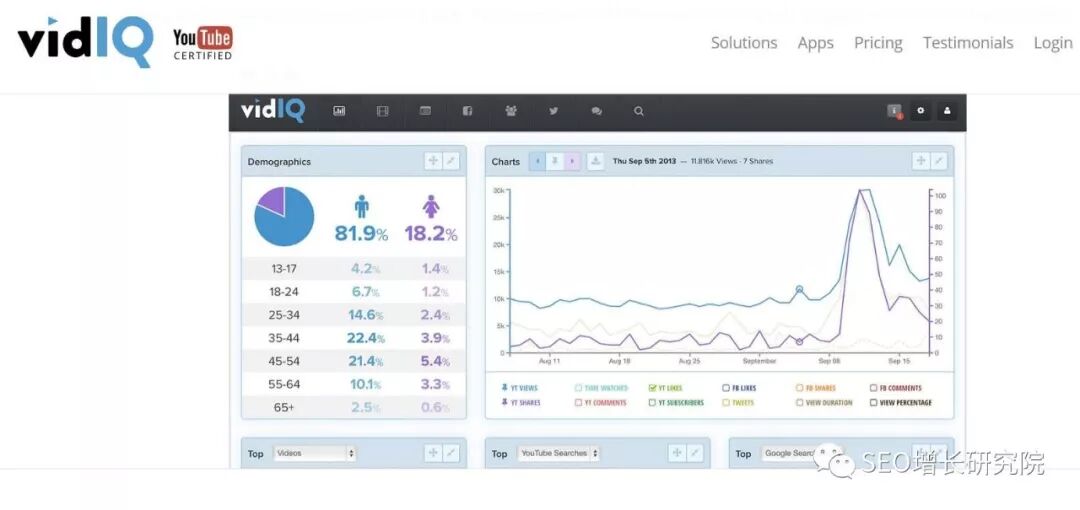Open the analytics bar-chart icon in dashboard toolbar
Image resolution: width=1080 pixels, height=510 pixels.
pos(339,111)
